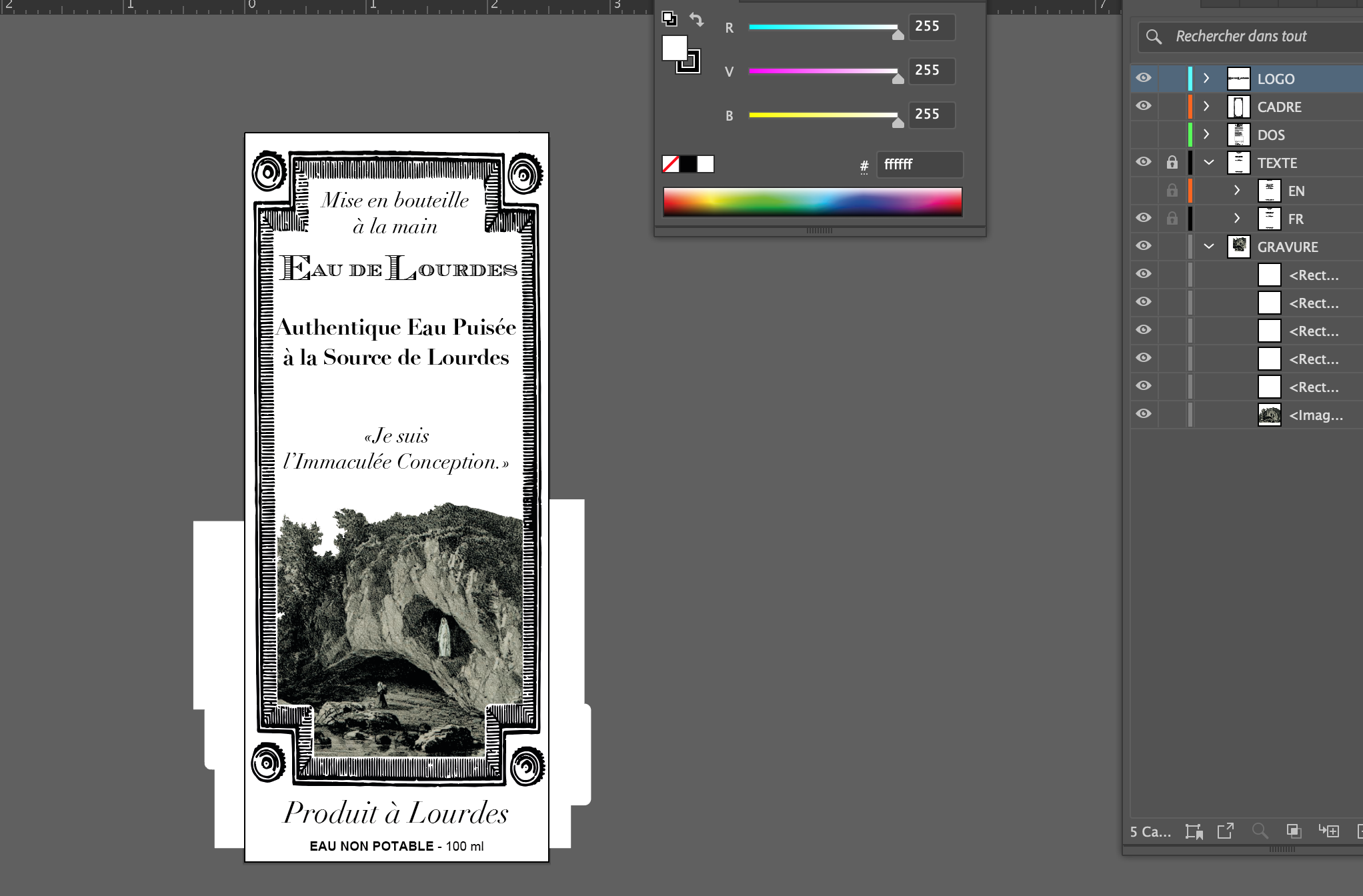The width and height of the screenshot is (1363, 896).
Task: Click Collect for Export icon in Layers panel
Action: click(1194, 831)
